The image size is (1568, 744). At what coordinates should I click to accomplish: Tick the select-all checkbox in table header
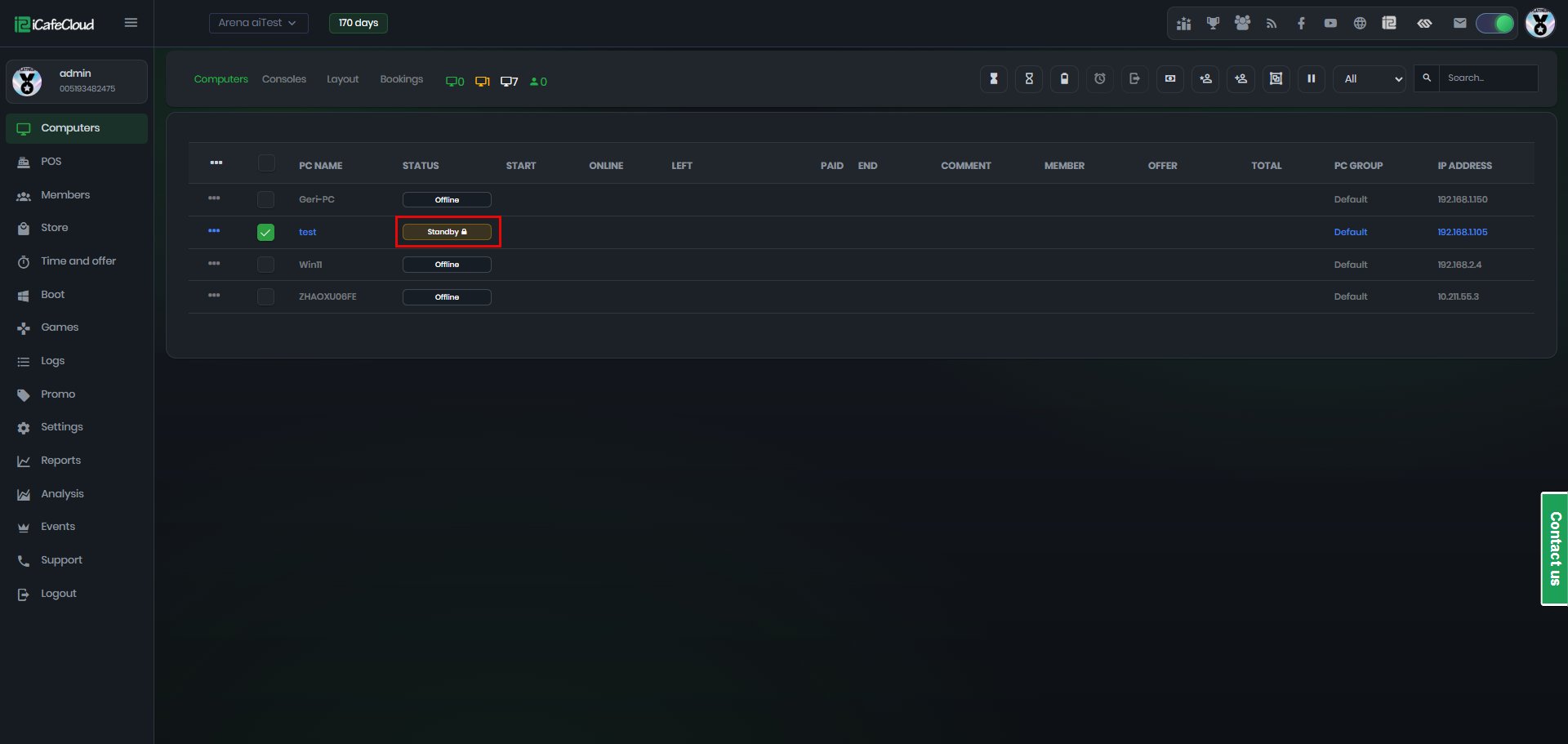tap(266, 163)
